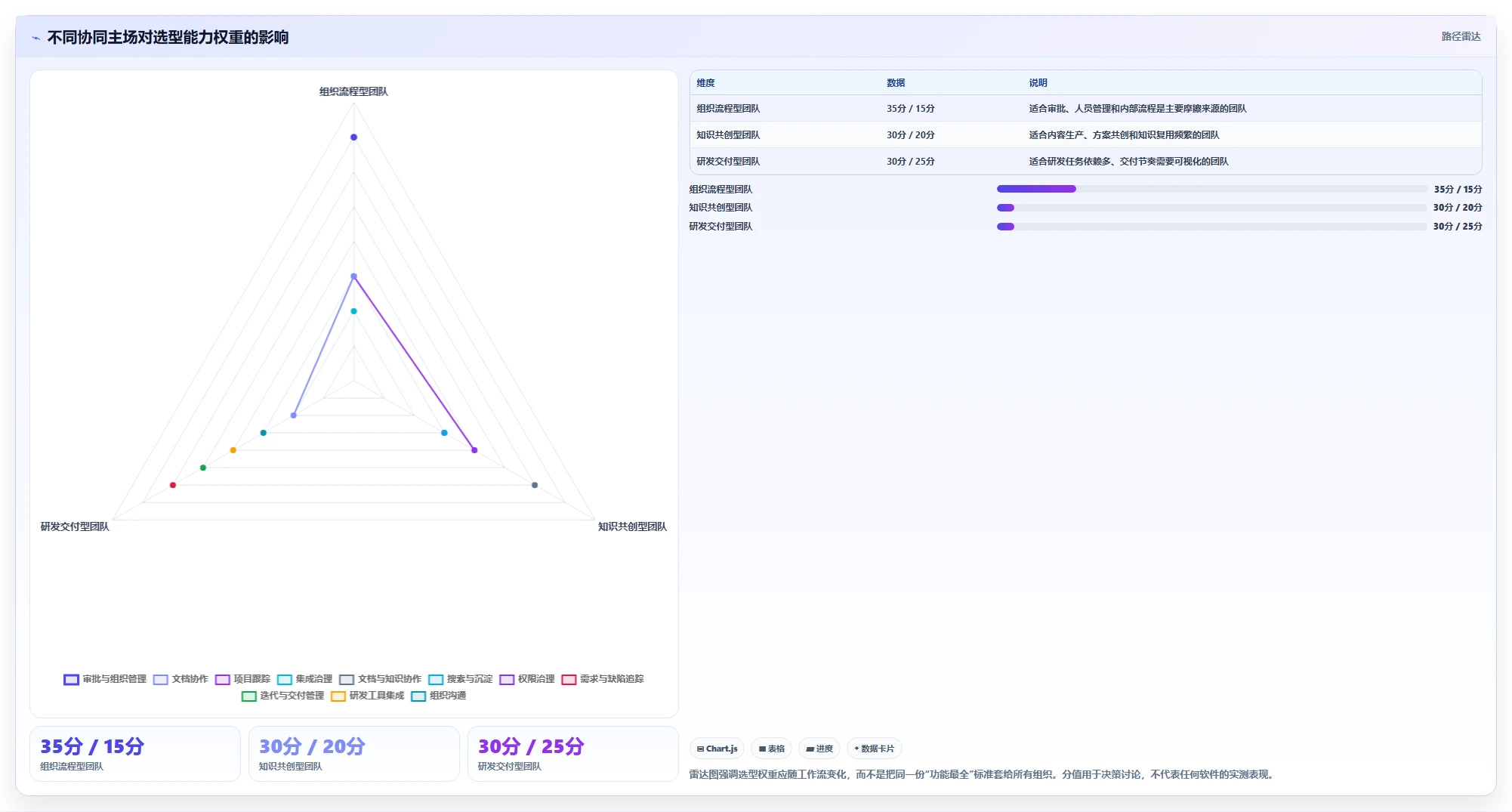Click radar axis label 研发交付型团队
Viewport: 1512px width, 812px height.
(75, 526)
